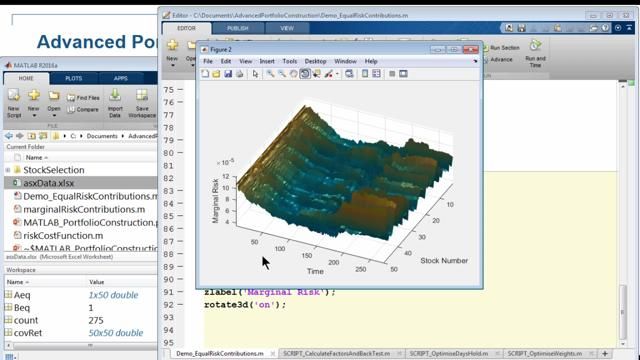Select Zoom Out tool in Figure 2

[x=282, y=74]
